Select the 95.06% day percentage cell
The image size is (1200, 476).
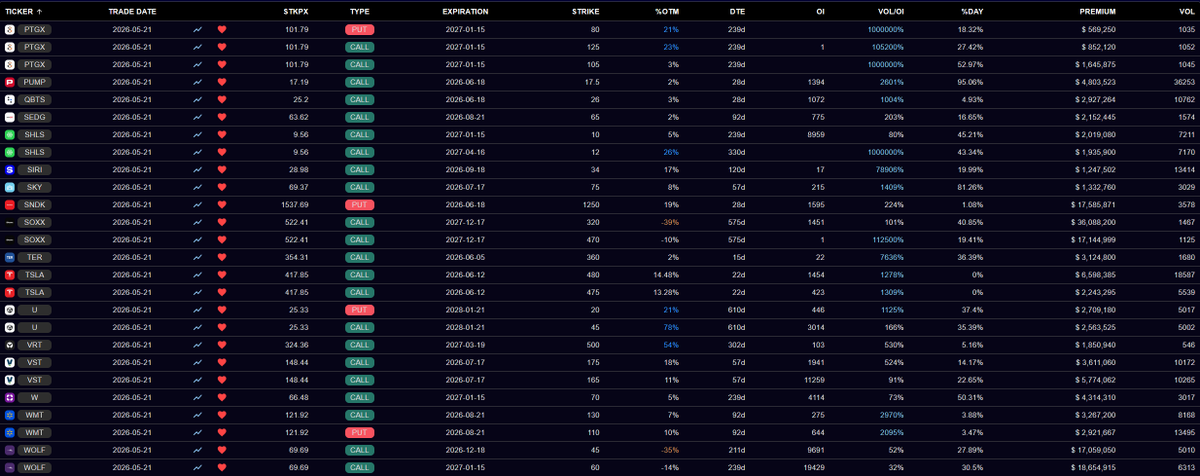969,82
